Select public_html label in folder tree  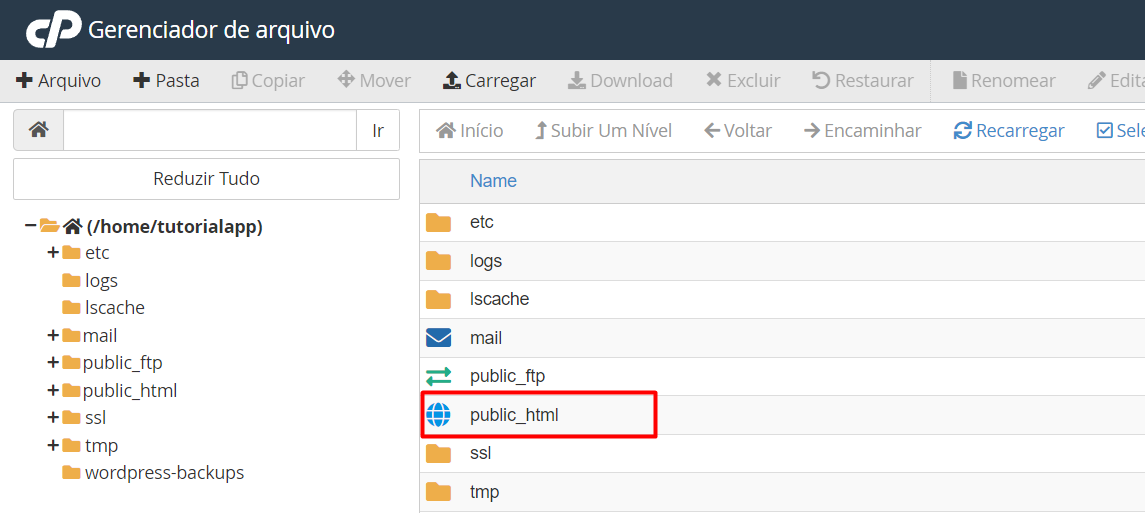(x=130, y=390)
